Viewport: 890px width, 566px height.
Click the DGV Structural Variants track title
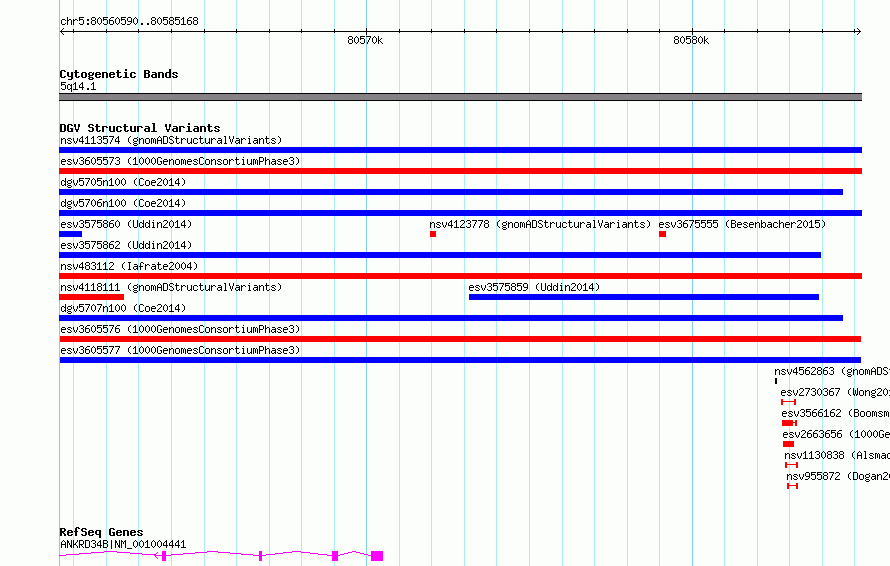[x=140, y=128]
